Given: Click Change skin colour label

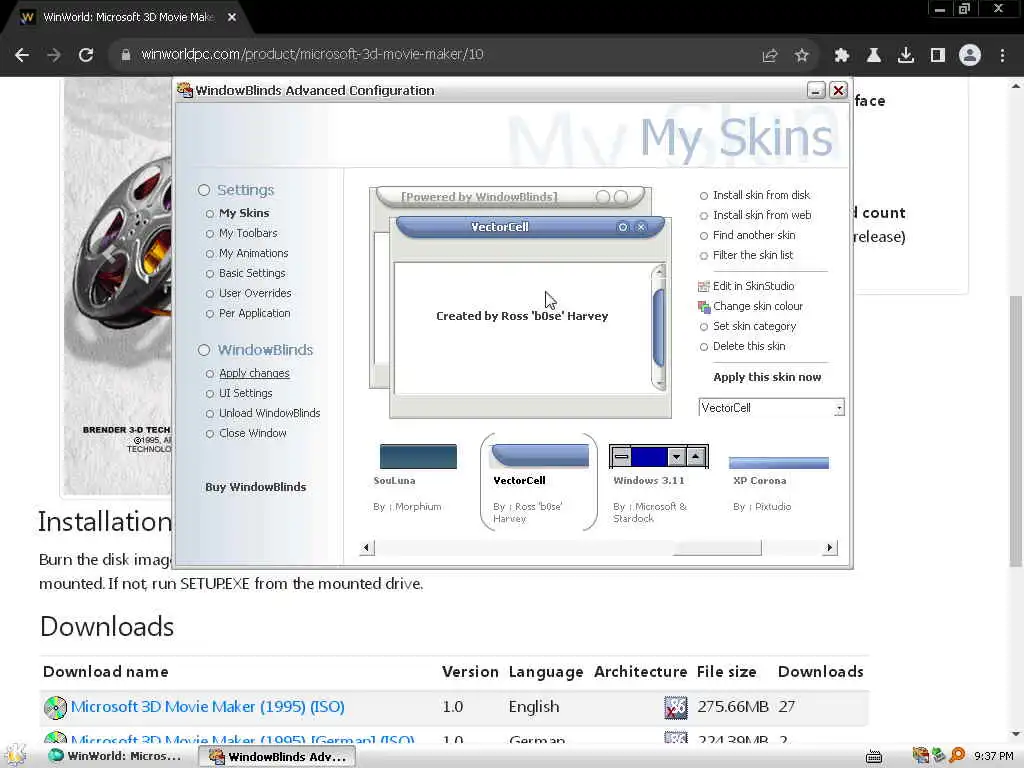Looking at the screenshot, I should click(758, 306).
